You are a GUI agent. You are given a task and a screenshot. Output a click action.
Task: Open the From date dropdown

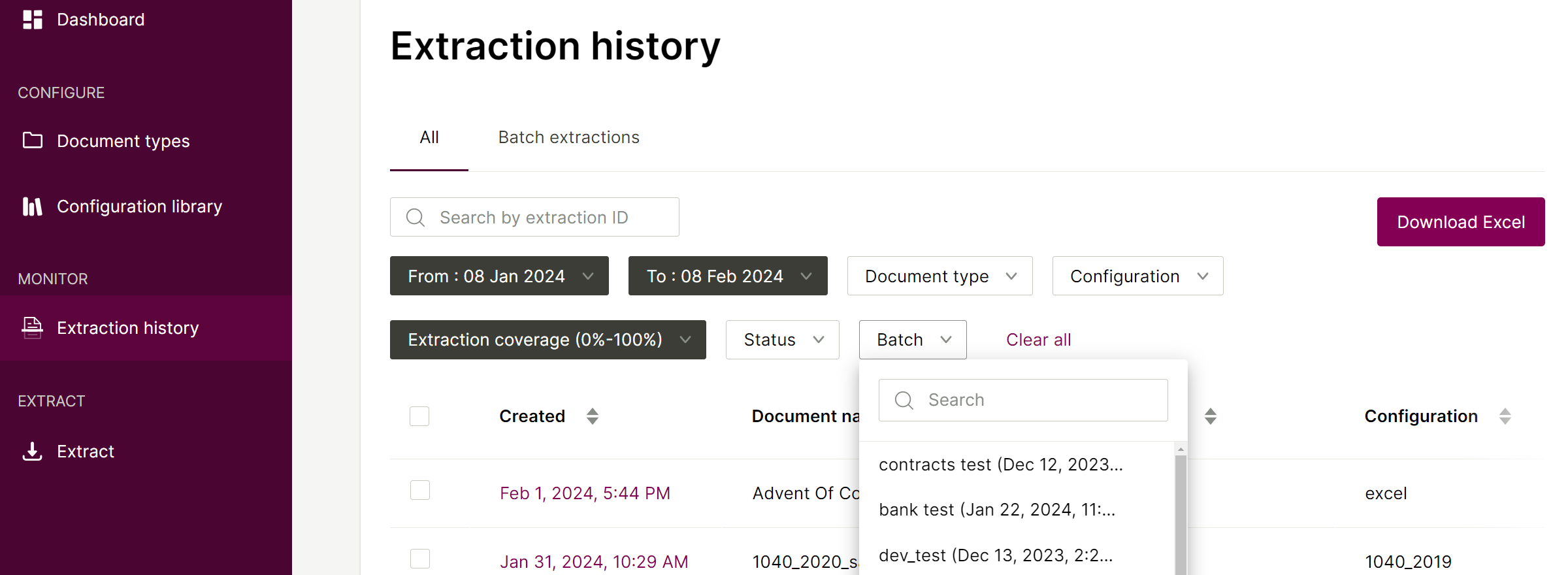[499, 276]
